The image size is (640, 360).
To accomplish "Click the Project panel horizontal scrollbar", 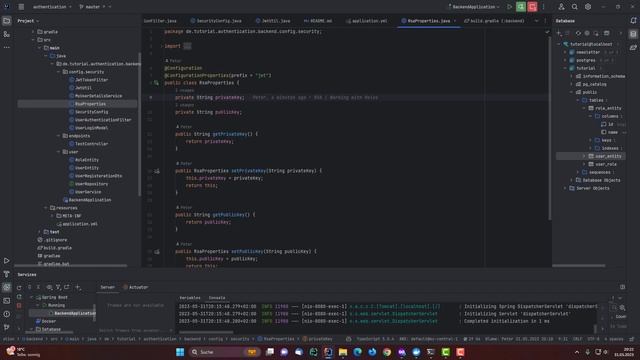I will coord(71,266).
